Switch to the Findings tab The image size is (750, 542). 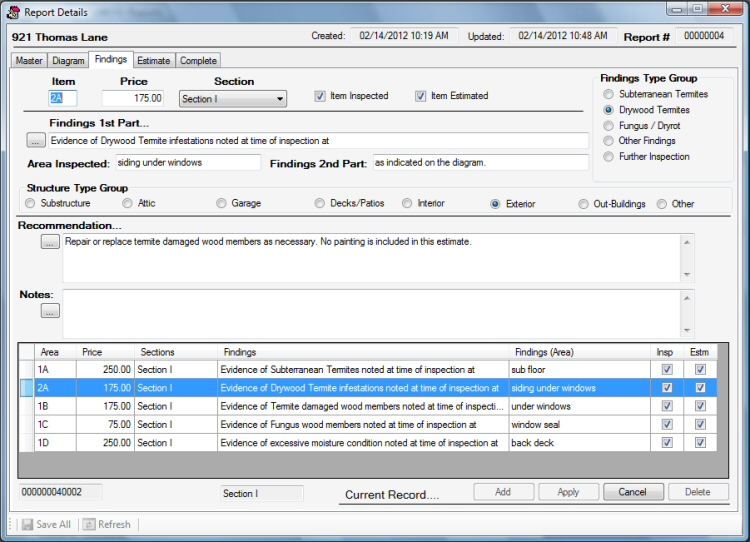coord(111,59)
